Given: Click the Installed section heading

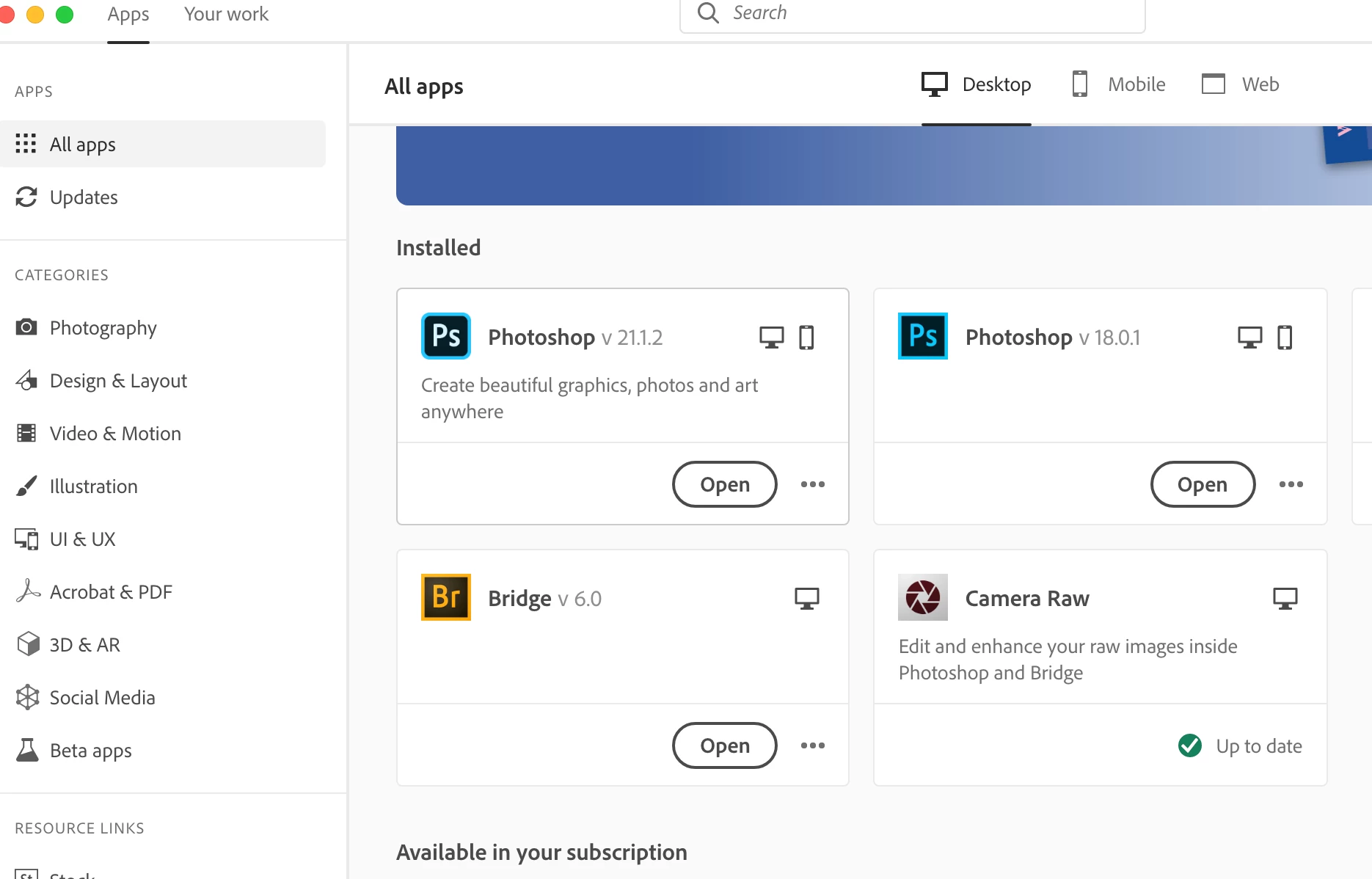Looking at the screenshot, I should (x=438, y=247).
